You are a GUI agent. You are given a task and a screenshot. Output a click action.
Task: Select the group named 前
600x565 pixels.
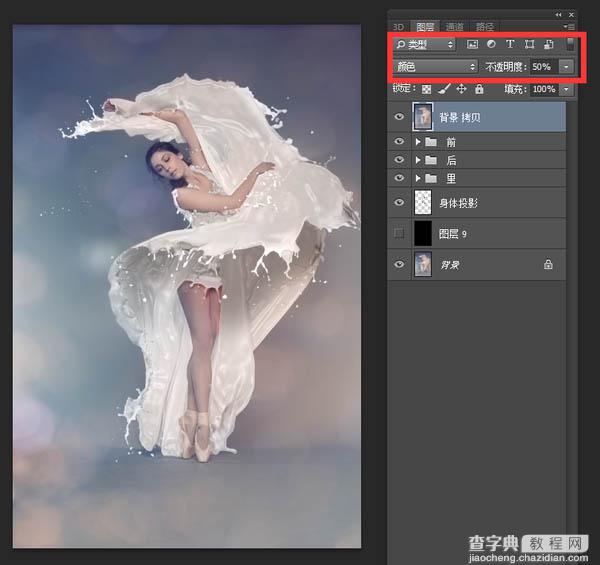pyautogui.click(x=451, y=142)
